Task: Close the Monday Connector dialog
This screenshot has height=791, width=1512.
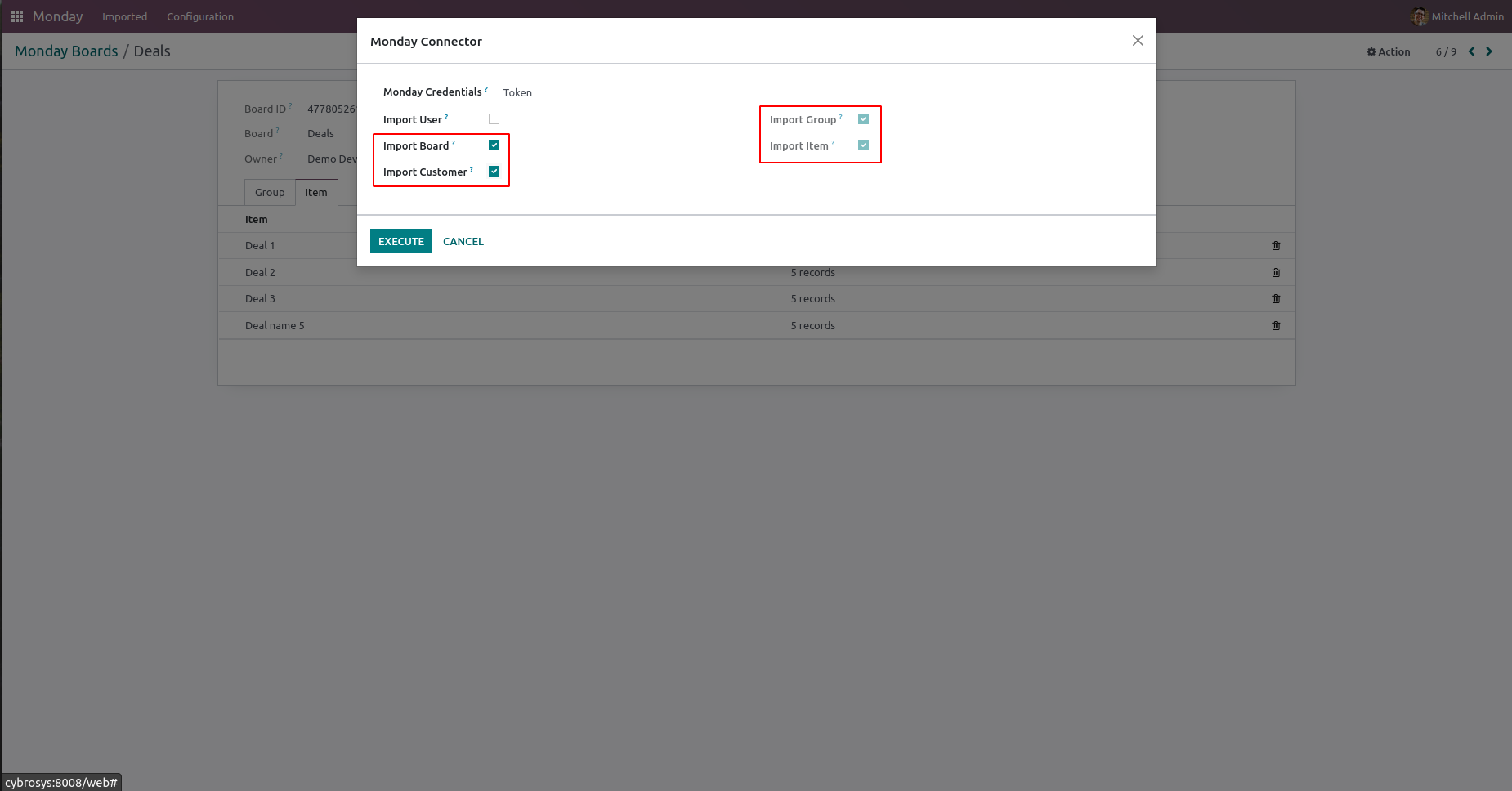Action: click(x=1138, y=41)
